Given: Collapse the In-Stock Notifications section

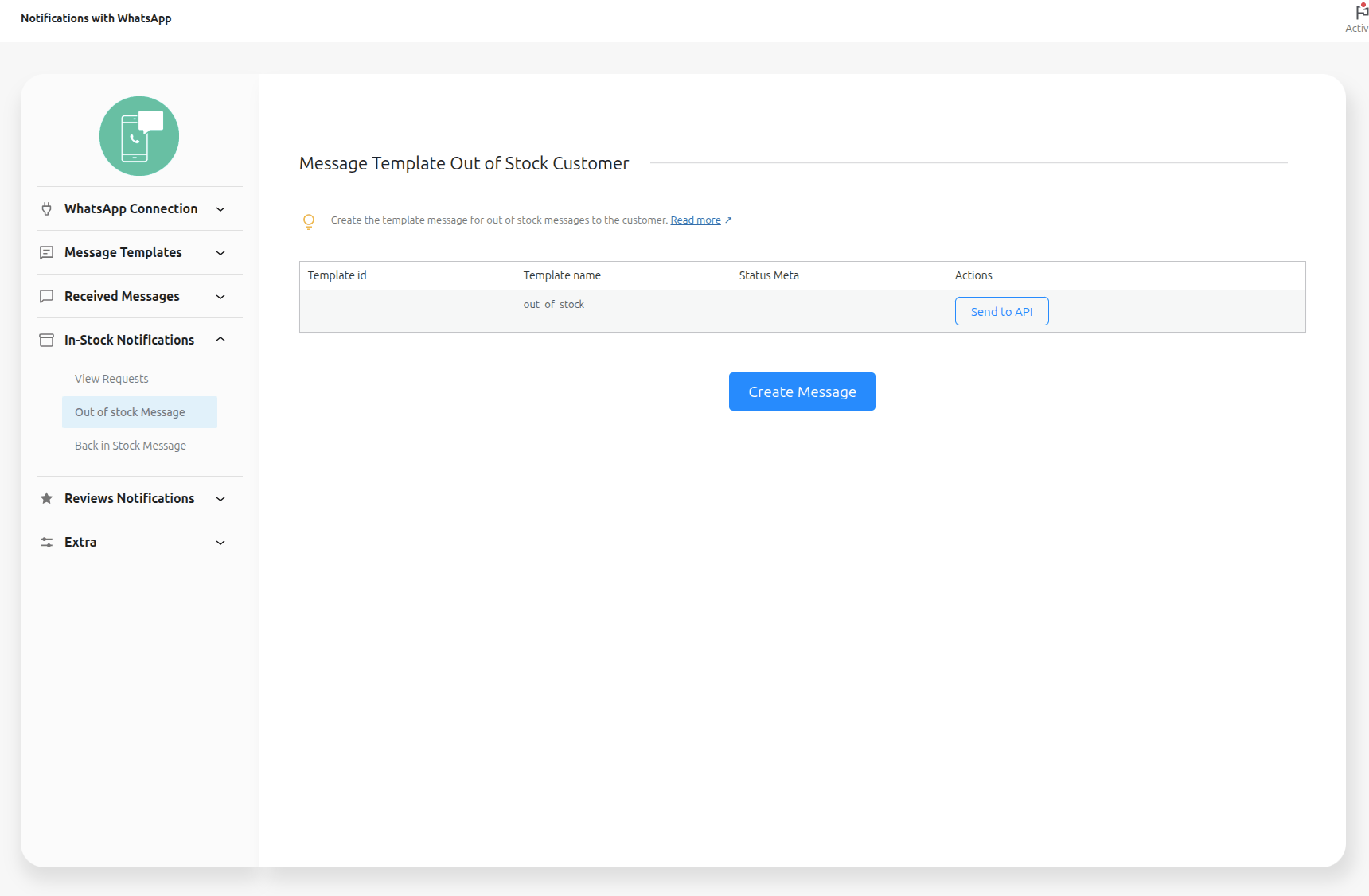Looking at the screenshot, I should (x=220, y=340).
